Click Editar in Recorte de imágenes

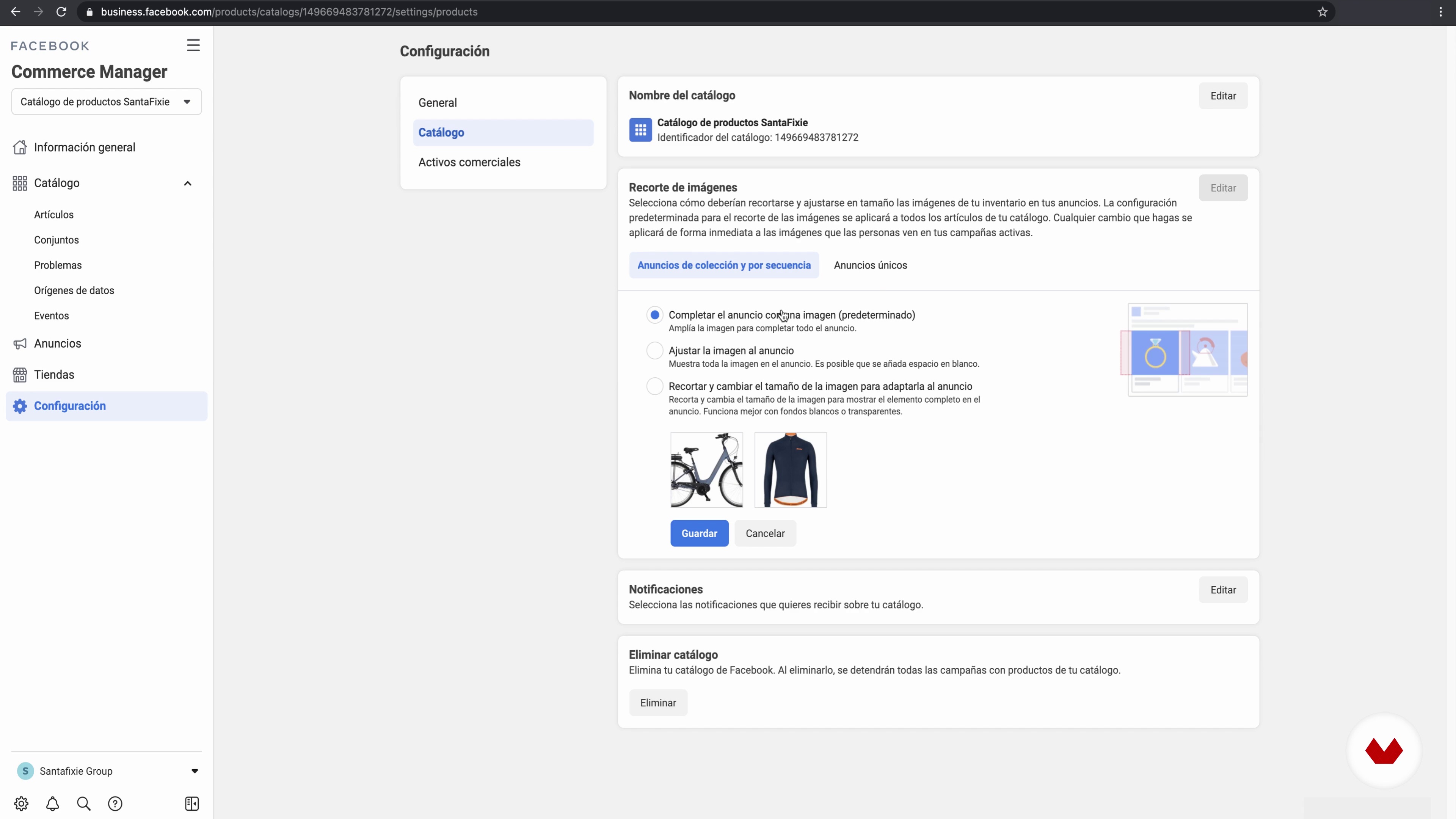(1223, 188)
